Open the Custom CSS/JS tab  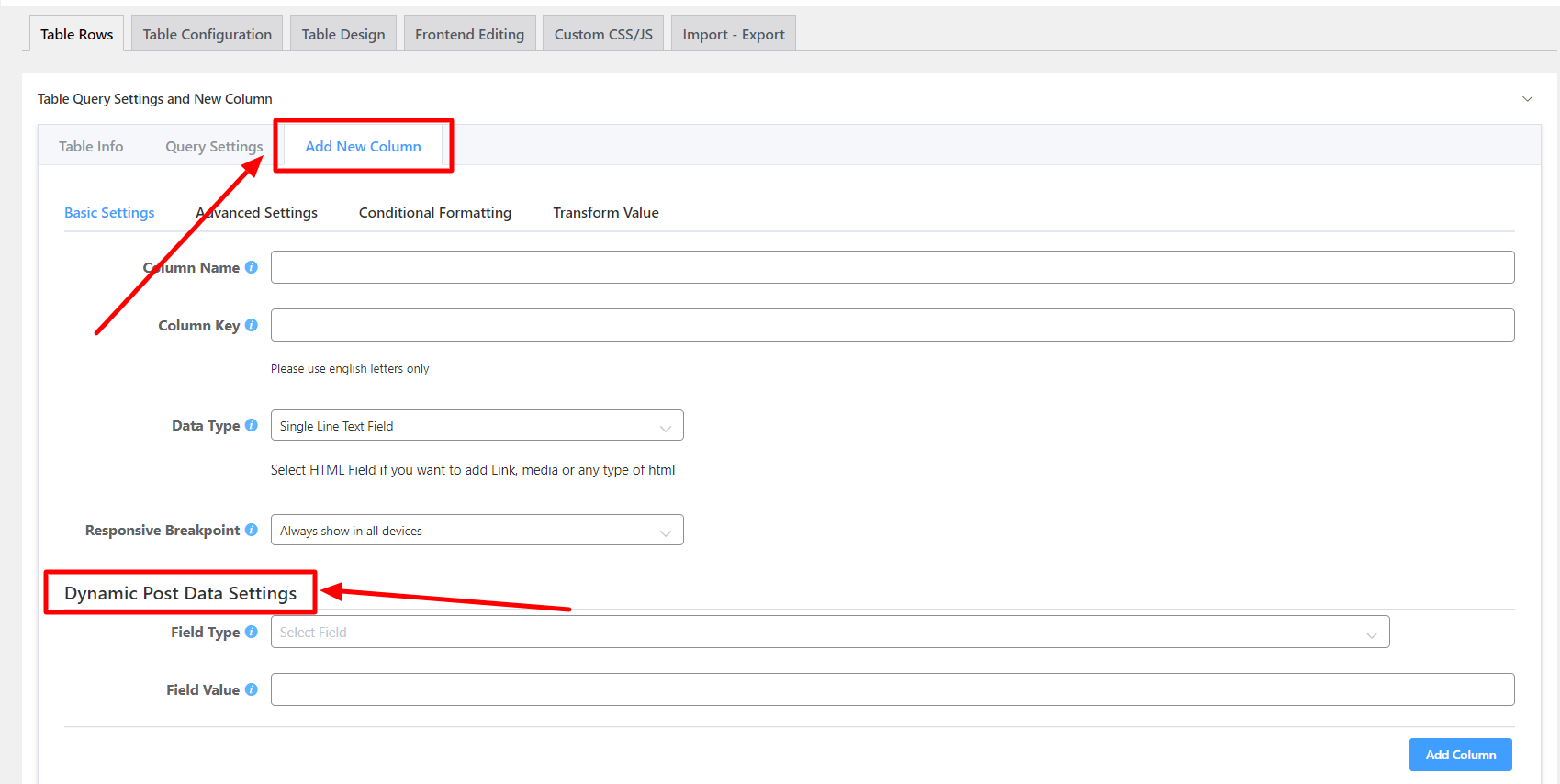click(x=603, y=34)
